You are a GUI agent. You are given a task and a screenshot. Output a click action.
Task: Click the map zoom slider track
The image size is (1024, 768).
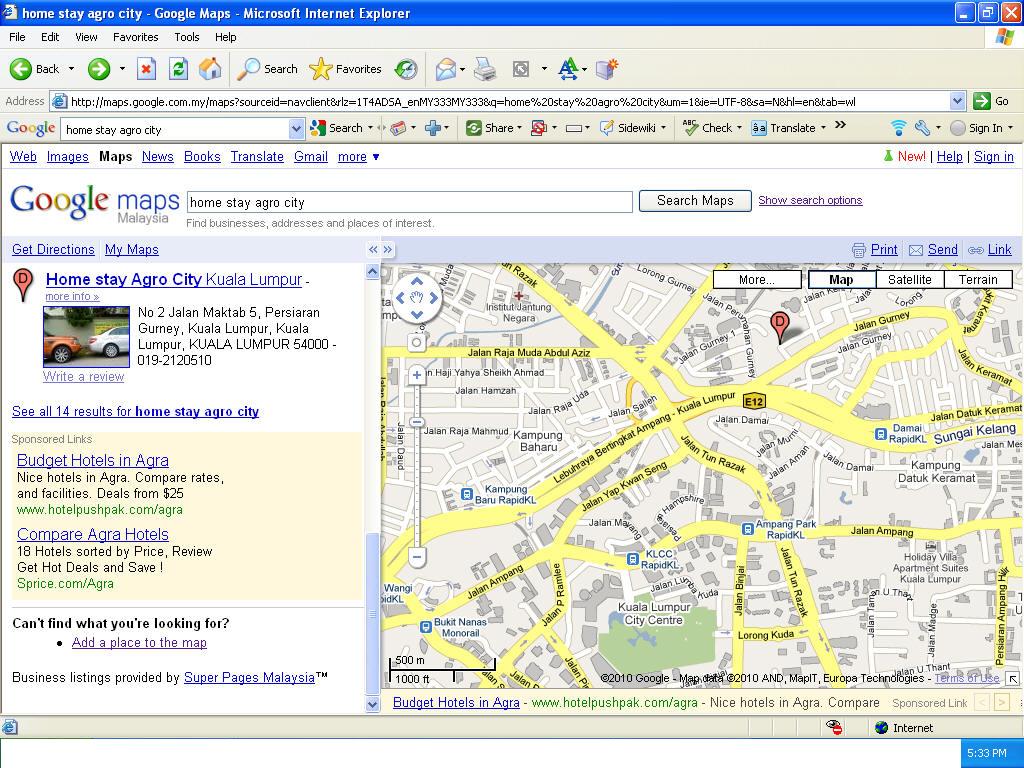click(x=417, y=480)
